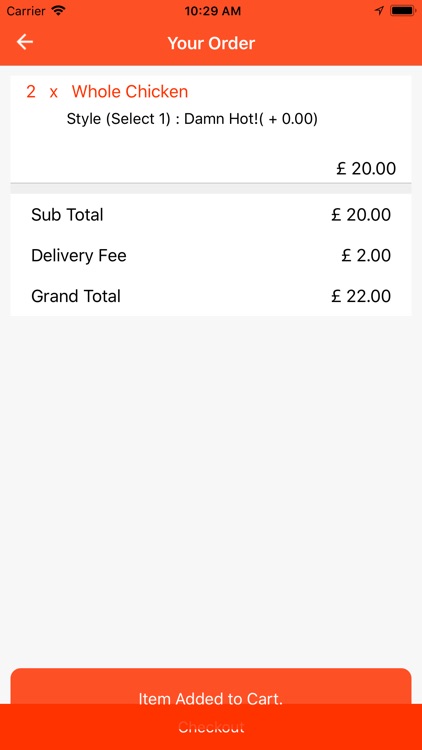Click the item price £ 20.00
Screen dimensions: 422x750
(366, 168)
